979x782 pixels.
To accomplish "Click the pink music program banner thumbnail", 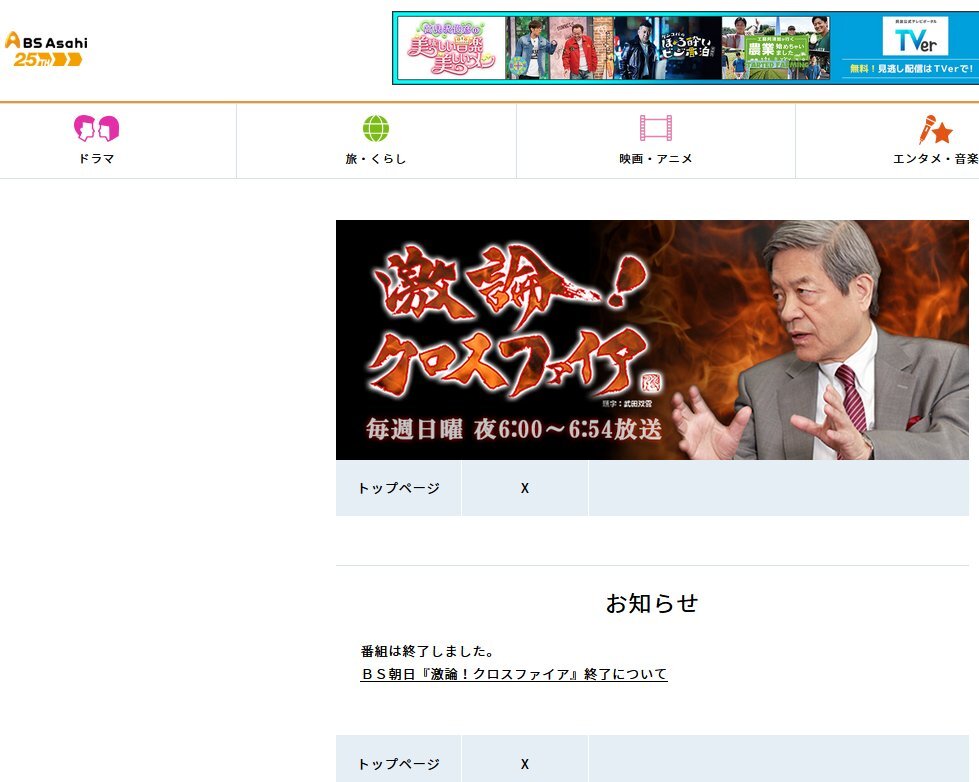I will coord(451,48).
